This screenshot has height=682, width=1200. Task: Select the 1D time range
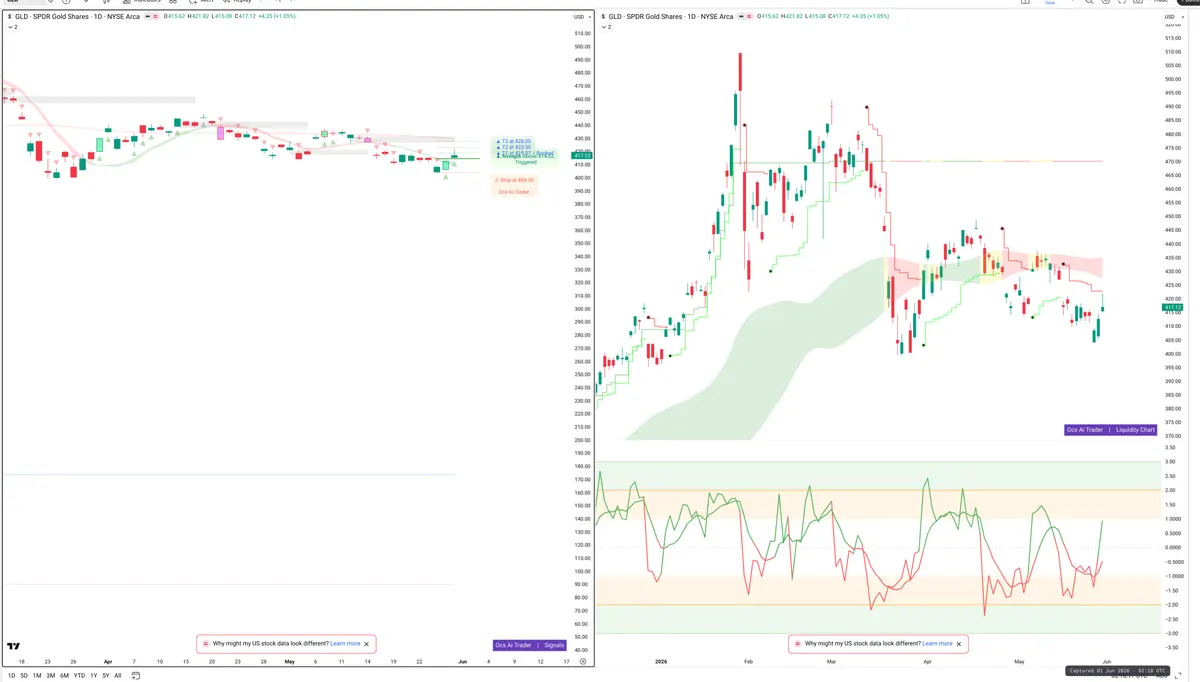click(x=11, y=676)
